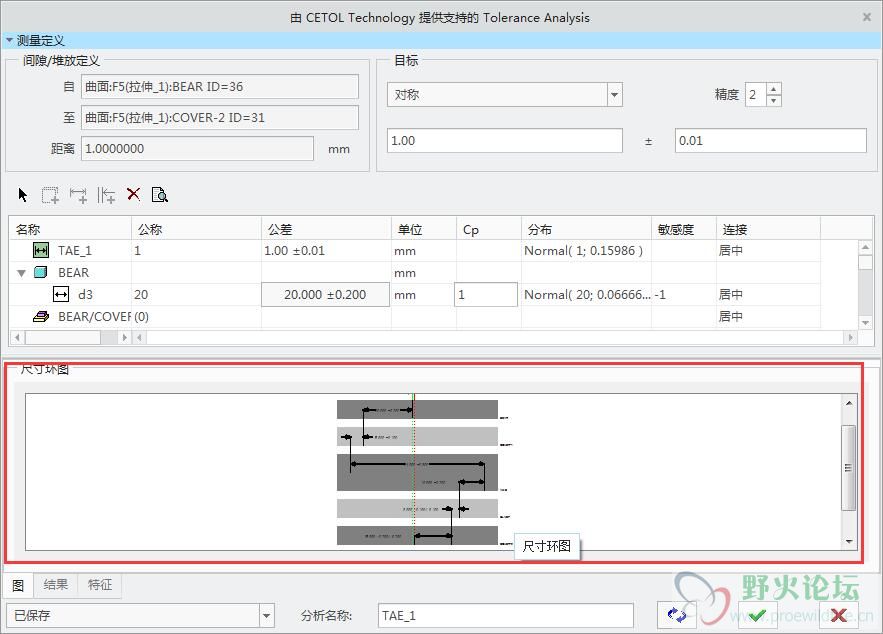Screen dimensions: 883x634
Task: Click the 公称 column header
Action: coord(196,229)
